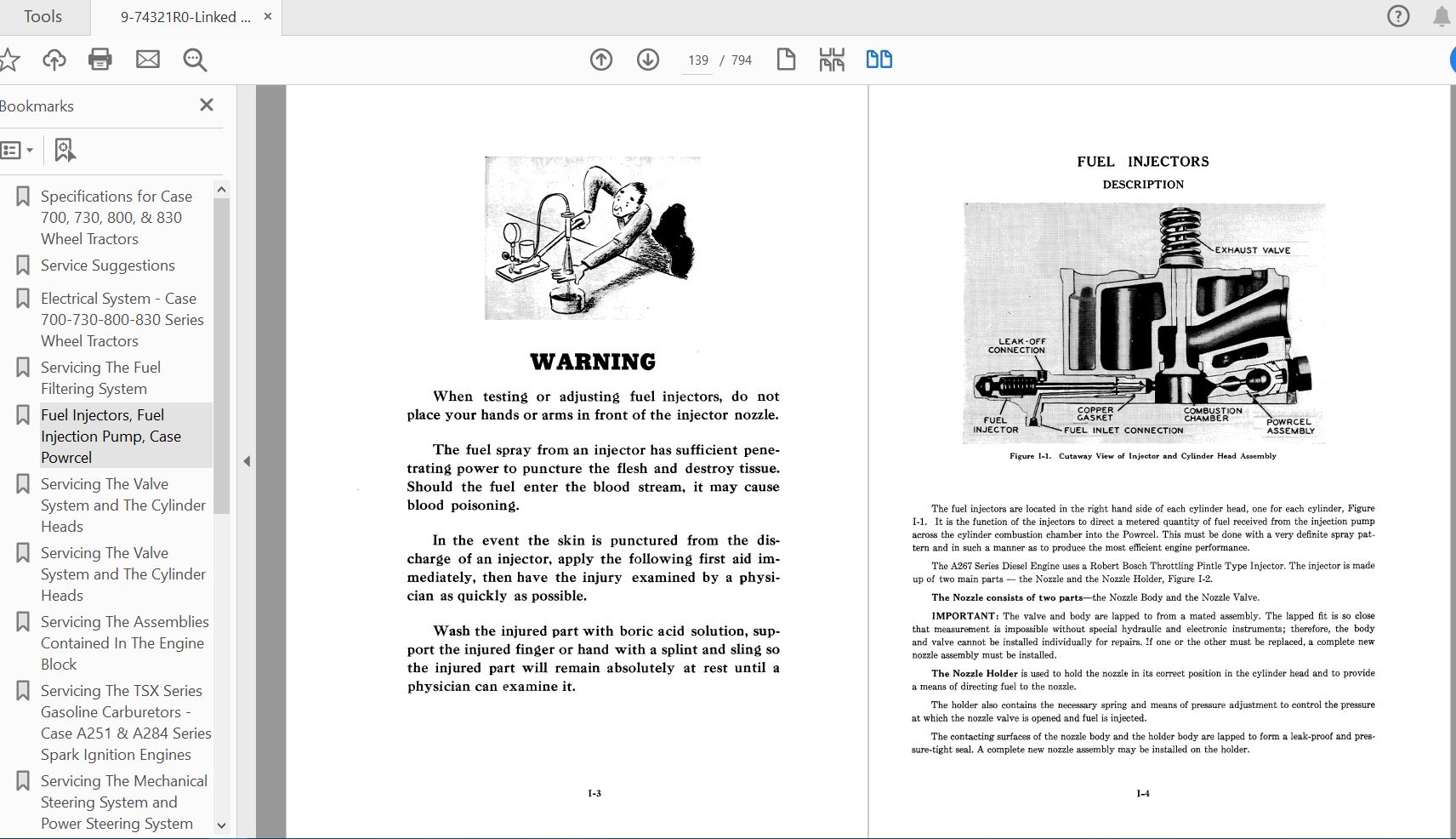Click the print icon in the toolbar

[100, 60]
